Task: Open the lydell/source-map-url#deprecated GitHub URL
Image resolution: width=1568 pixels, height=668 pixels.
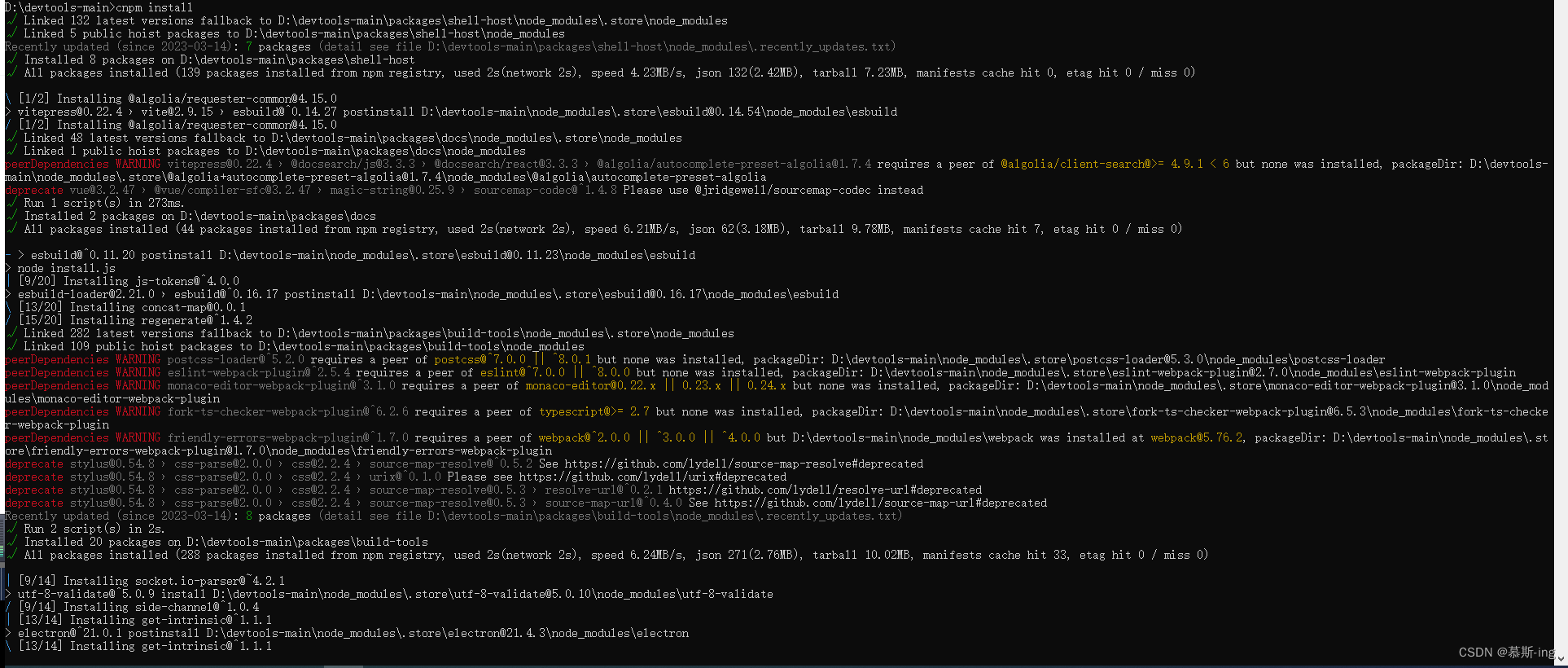Action: point(881,503)
